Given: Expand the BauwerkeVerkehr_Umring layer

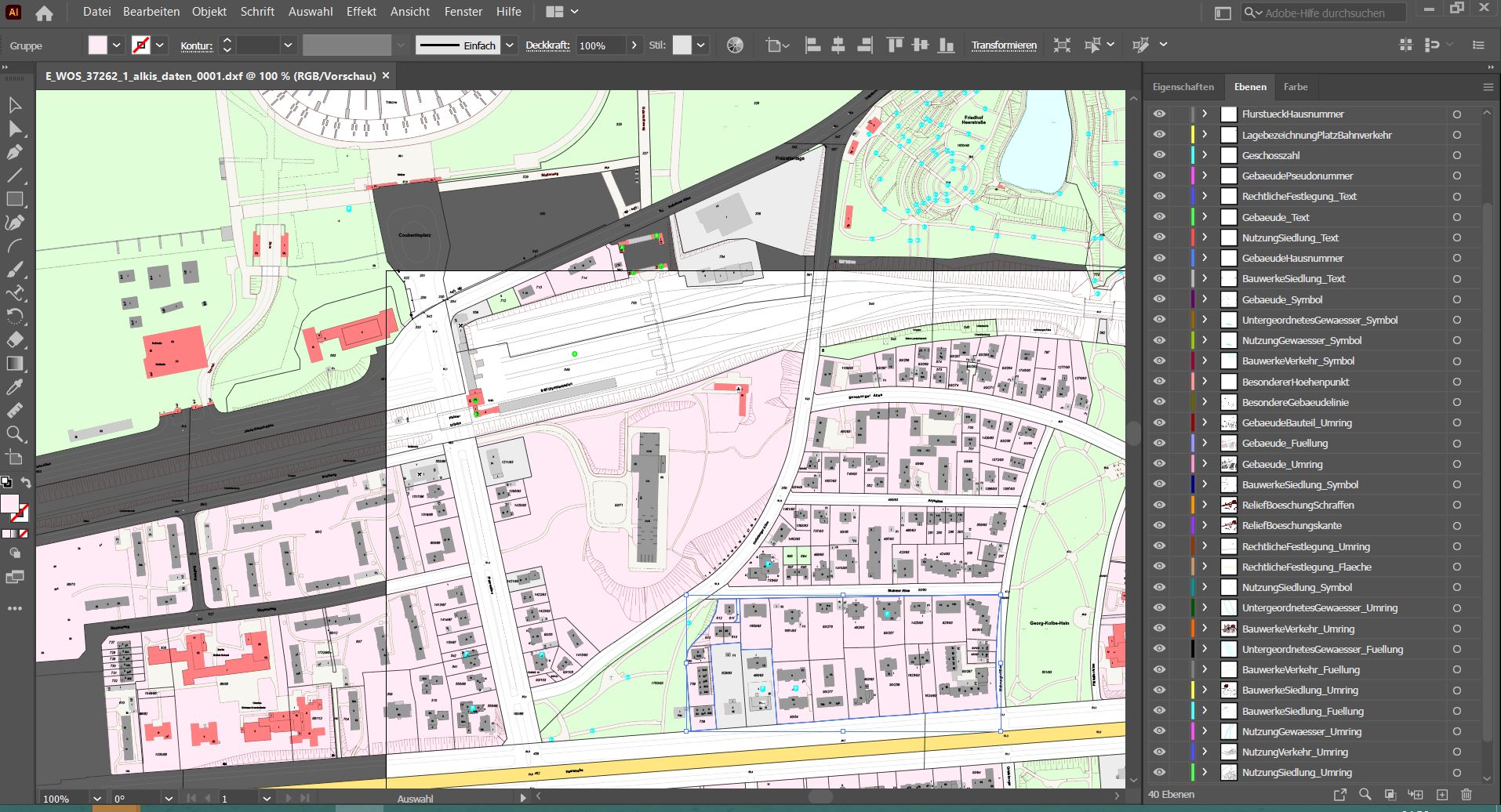Looking at the screenshot, I should pos(1205,629).
